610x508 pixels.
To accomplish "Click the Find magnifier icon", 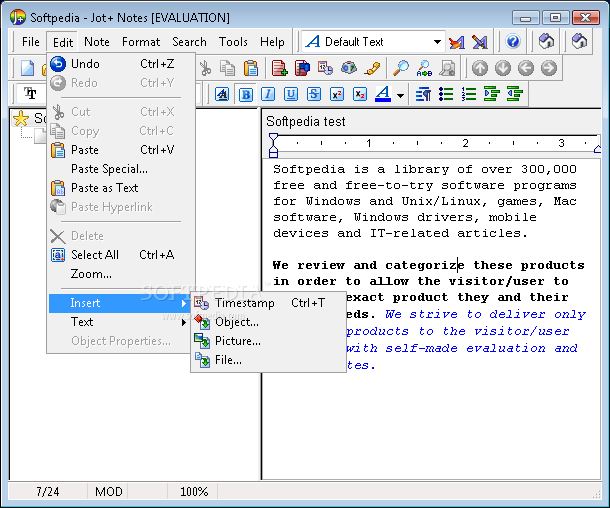I will 401,68.
